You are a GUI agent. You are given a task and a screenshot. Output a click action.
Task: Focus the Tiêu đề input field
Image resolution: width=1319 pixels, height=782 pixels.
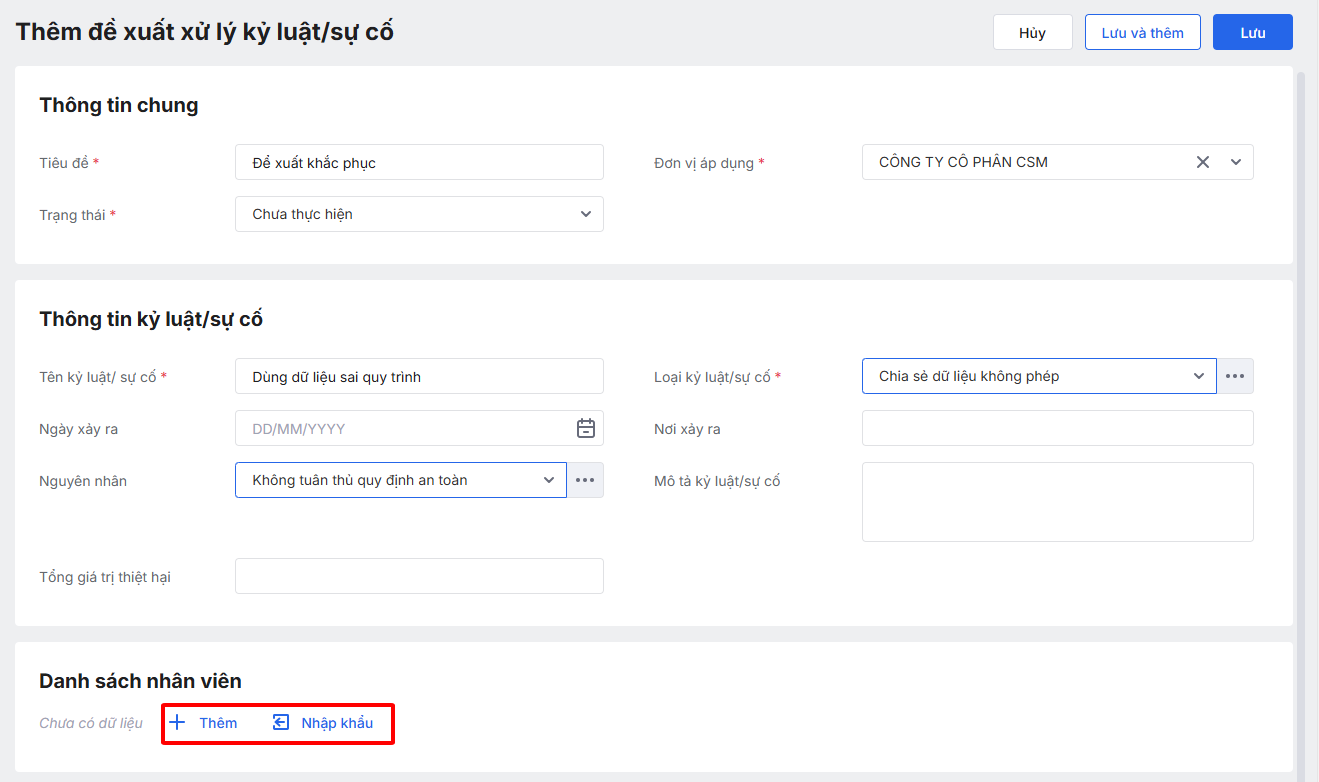(419, 162)
